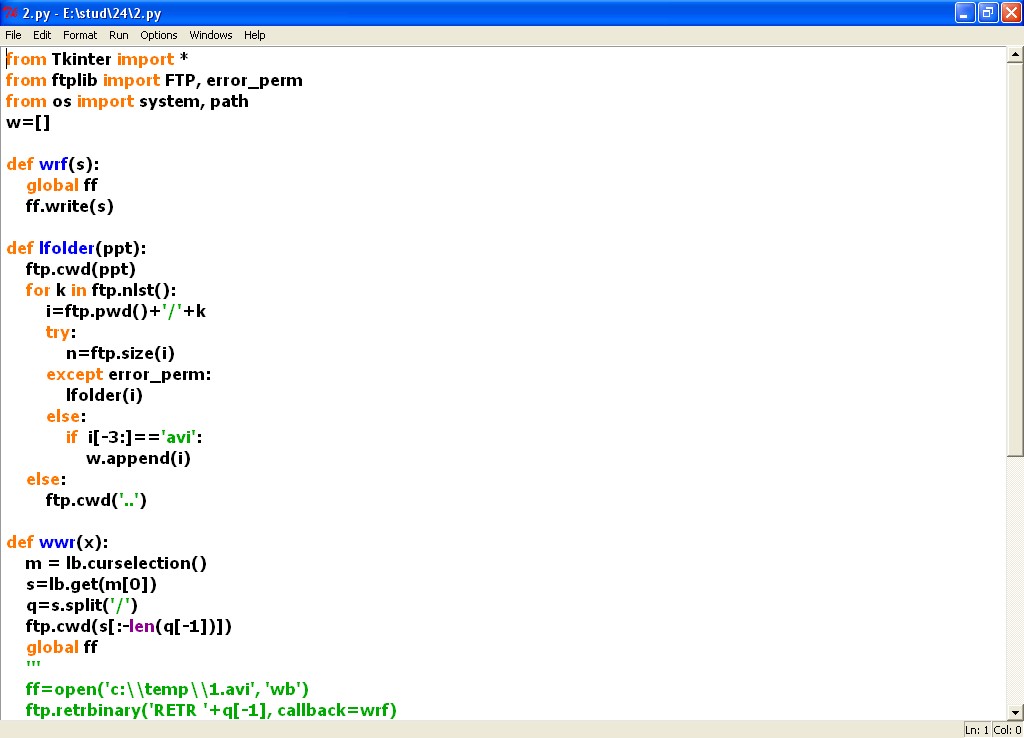This screenshot has width=1024, height=738.
Task: Restore down the 2.py editor window
Action: tap(987, 13)
